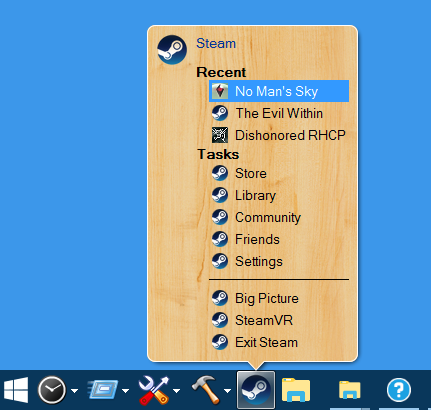The width and height of the screenshot is (431, 410).
Task: Choose Exit Steam
Action: [279, 342]
